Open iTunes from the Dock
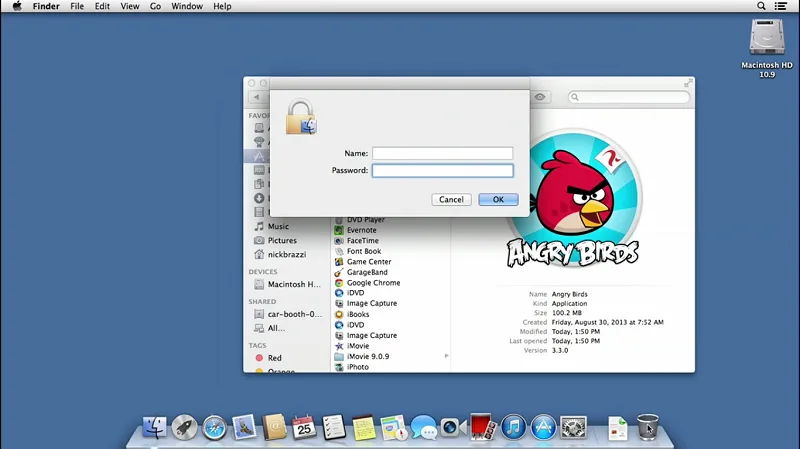The width and height of the screenshot is (800, 449). tap(513, 428)
